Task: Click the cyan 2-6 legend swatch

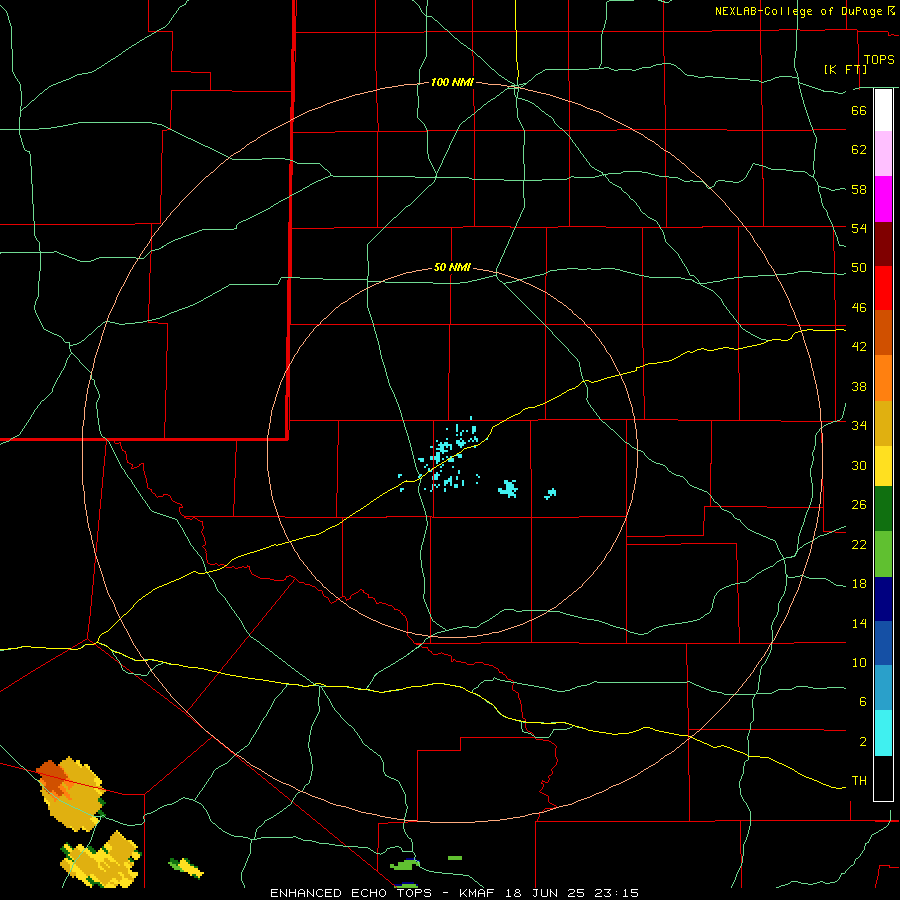Action: coord(883,733)
